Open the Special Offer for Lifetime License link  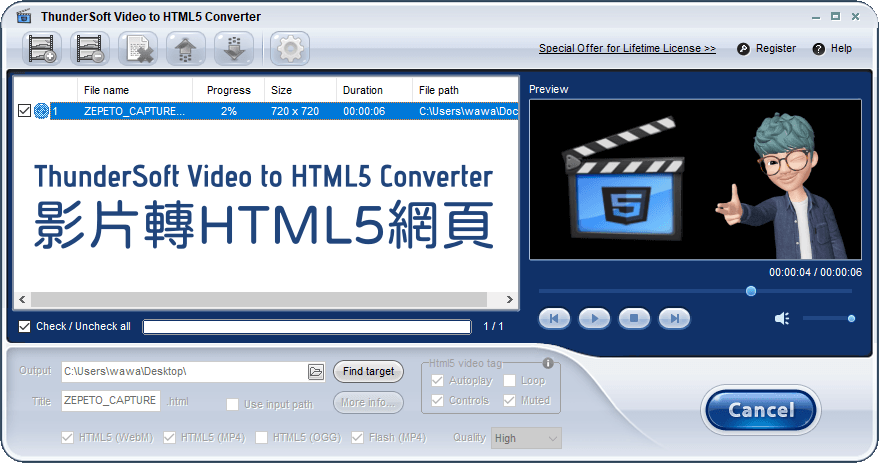627,48
